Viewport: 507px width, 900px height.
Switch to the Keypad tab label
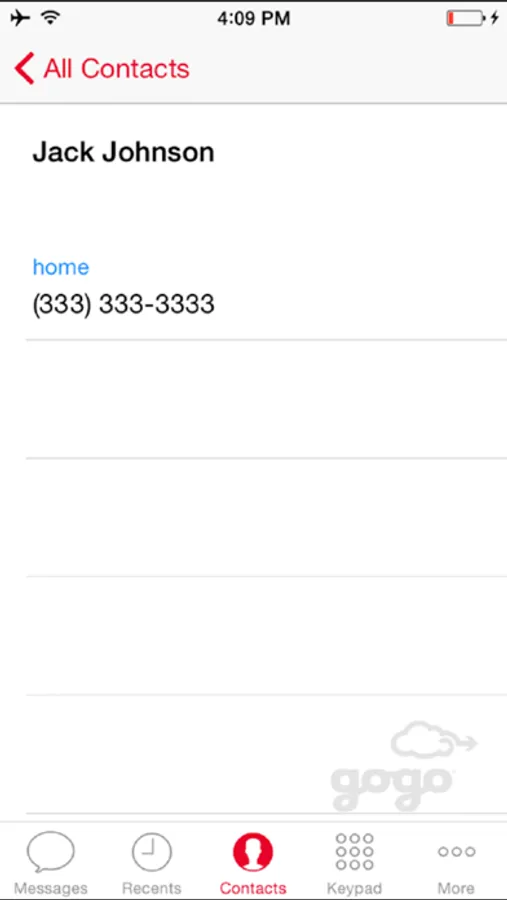tap(354, 889)
